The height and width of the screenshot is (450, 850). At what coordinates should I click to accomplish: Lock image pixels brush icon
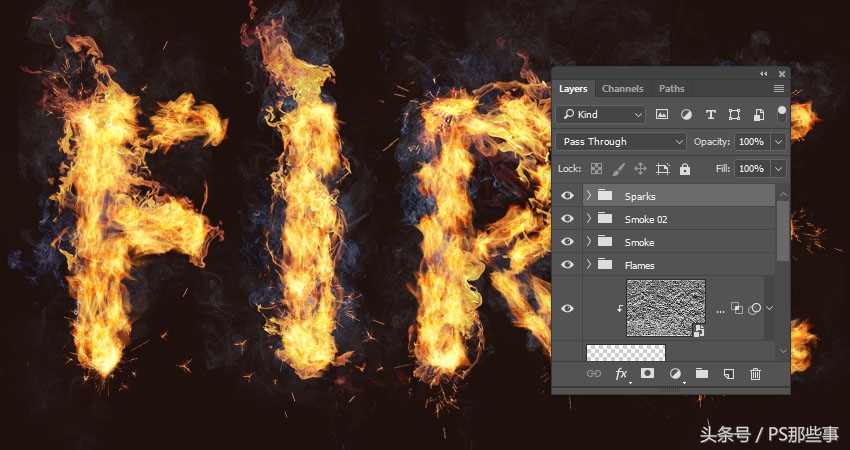[x=619, y=169]
